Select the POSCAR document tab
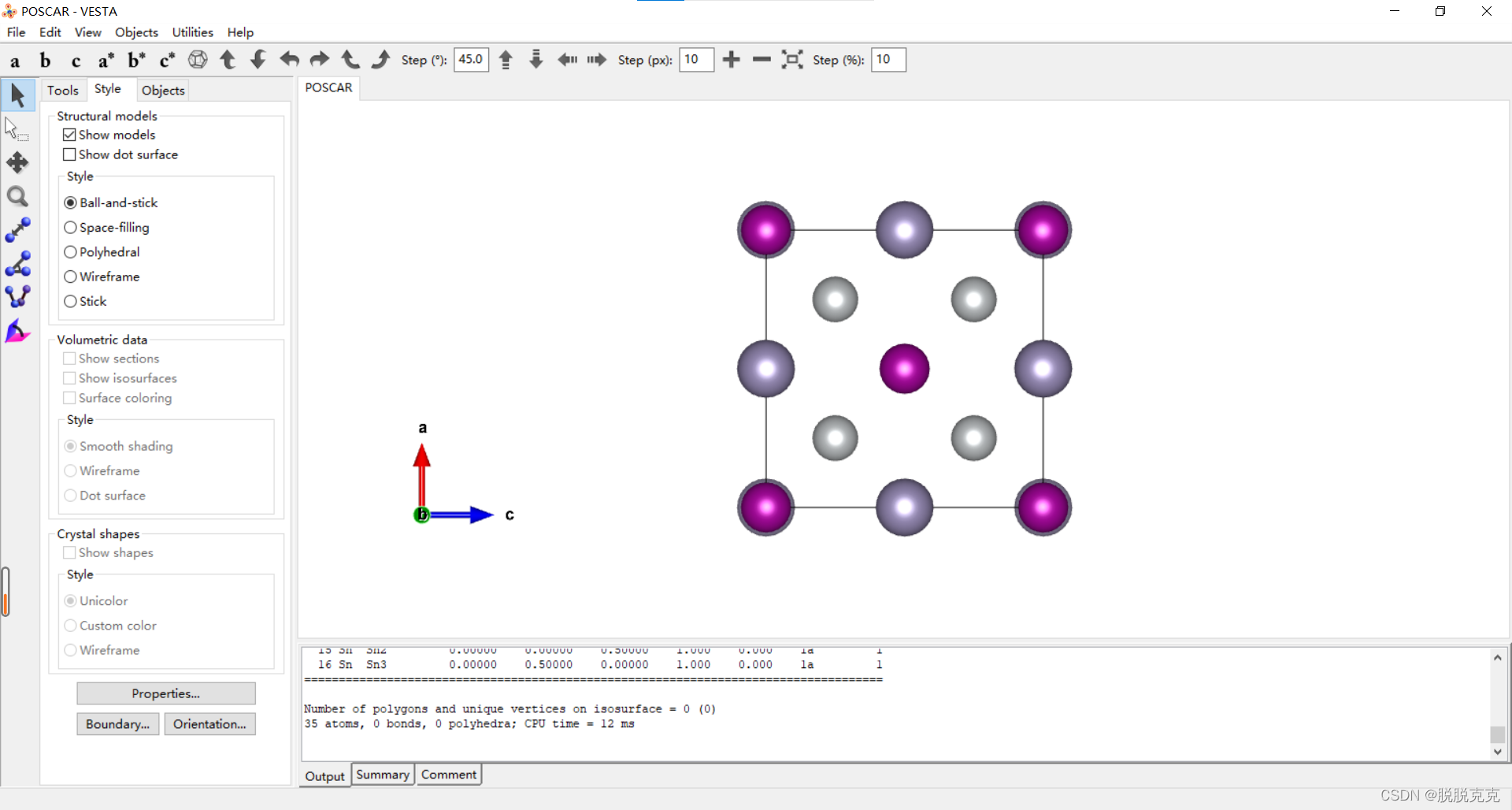Image resolution: width=1512 pixels, height=810 pixels. 328,87
